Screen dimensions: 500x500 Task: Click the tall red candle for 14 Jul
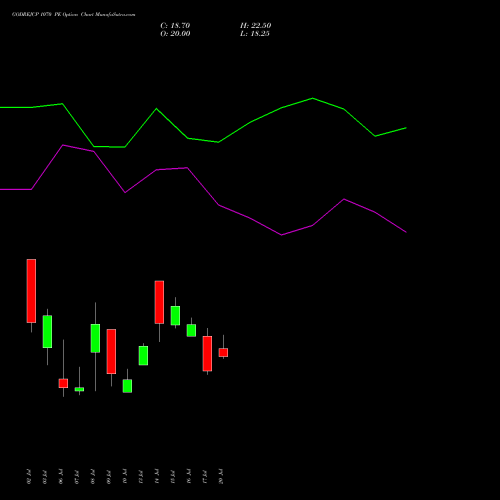tap(159, 302)
